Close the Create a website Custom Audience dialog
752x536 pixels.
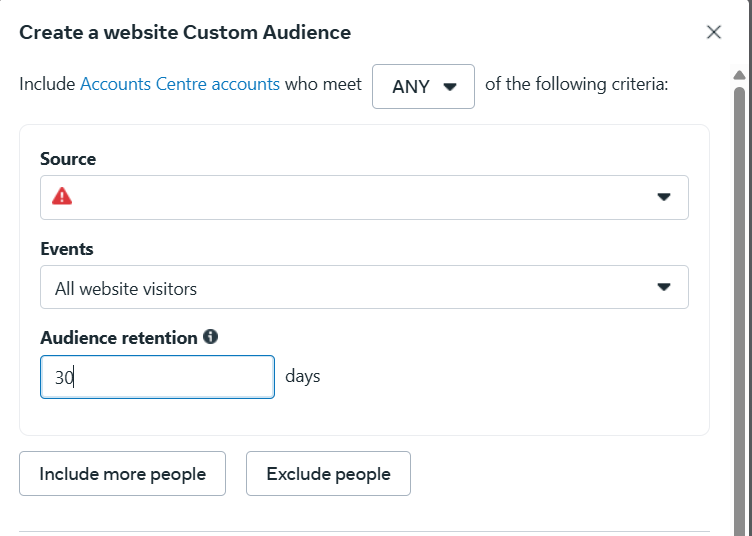[x=714, y=32]
